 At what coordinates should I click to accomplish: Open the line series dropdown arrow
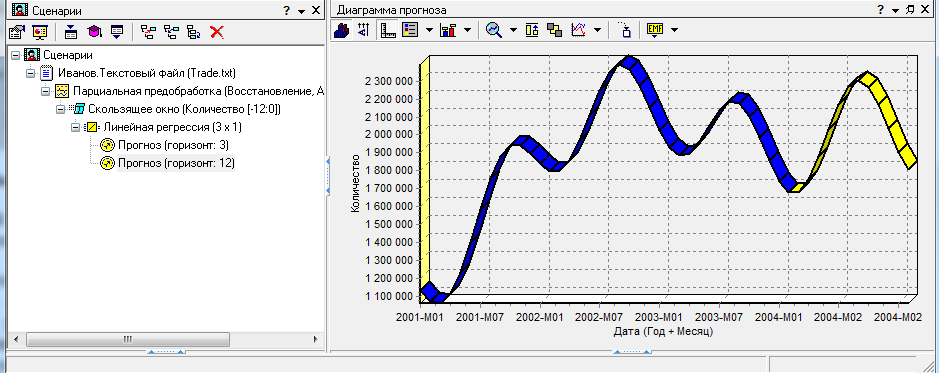(x=597, y=30)
